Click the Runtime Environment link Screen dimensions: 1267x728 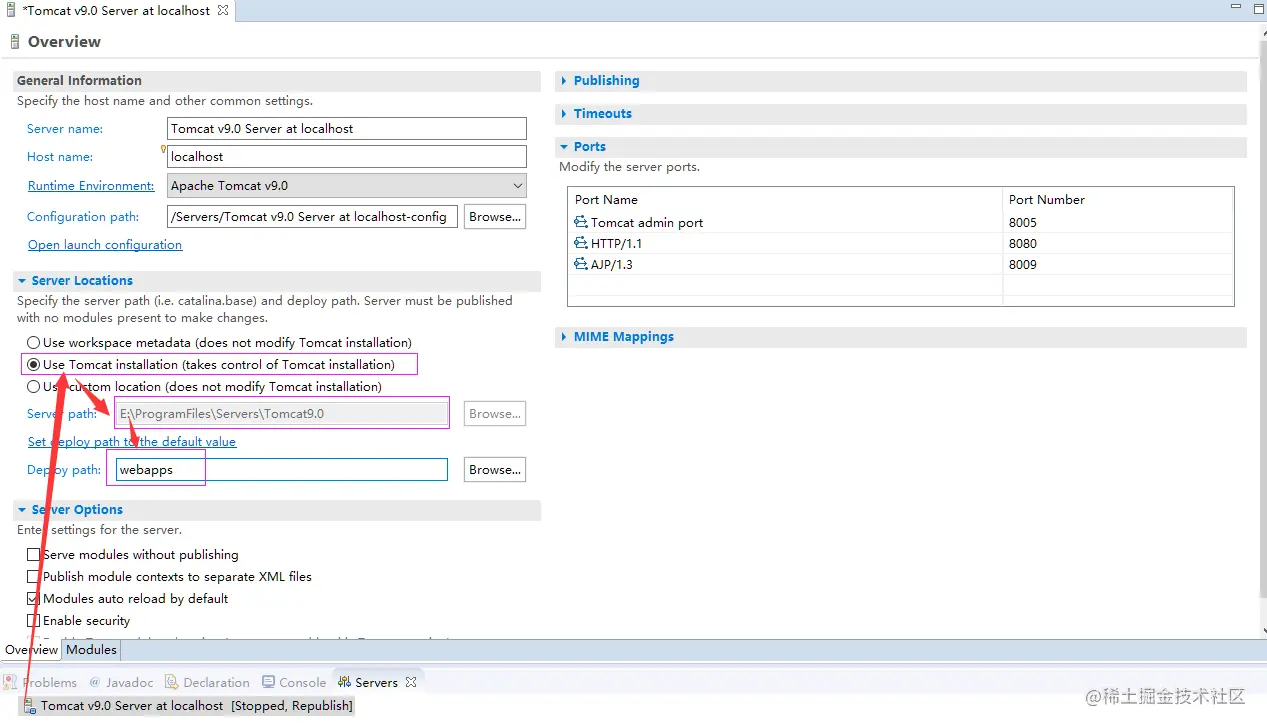click(91, 185)
